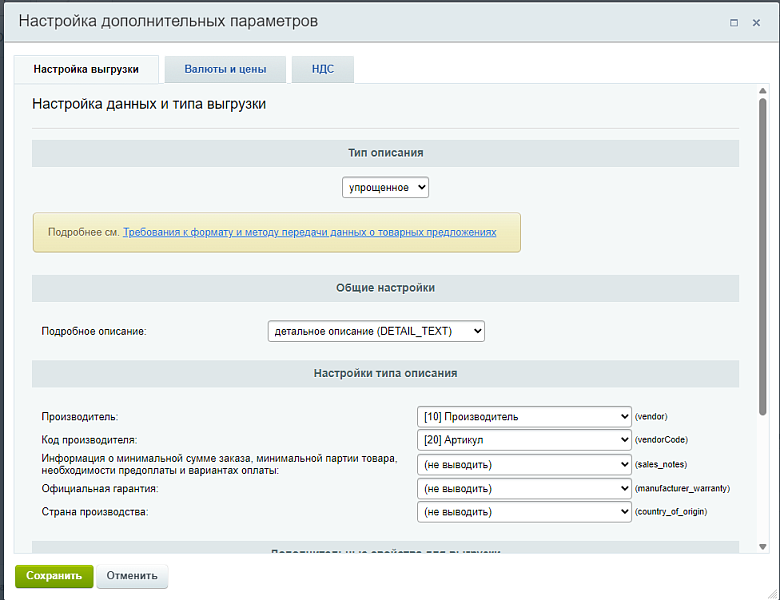Click the Общие настройки section header
The width and height of the screenshot is (780, 600).
pos(385,288)
